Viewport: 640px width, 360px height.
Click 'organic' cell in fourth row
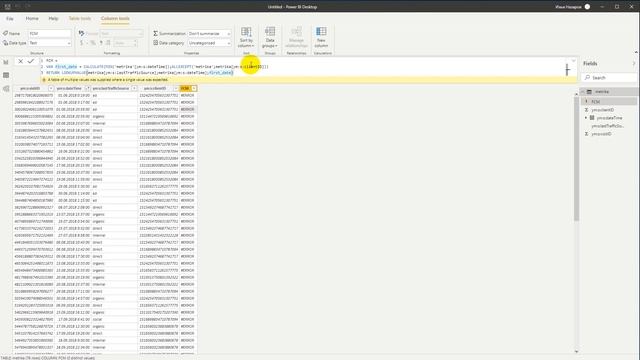click(x=114, y=116)
